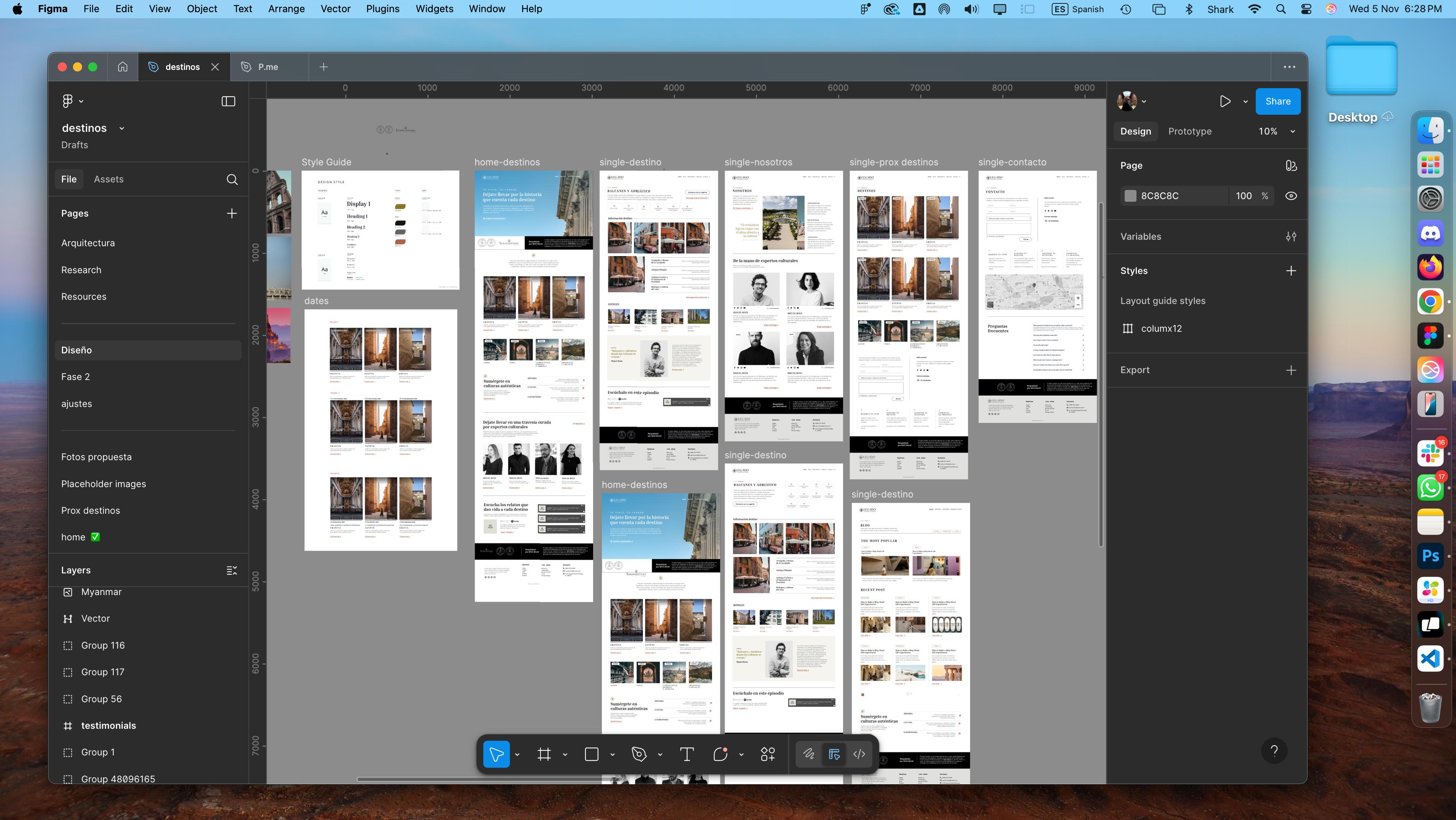
Task: Open the zoom percentage dropdown
Action: click(1293, 131)
